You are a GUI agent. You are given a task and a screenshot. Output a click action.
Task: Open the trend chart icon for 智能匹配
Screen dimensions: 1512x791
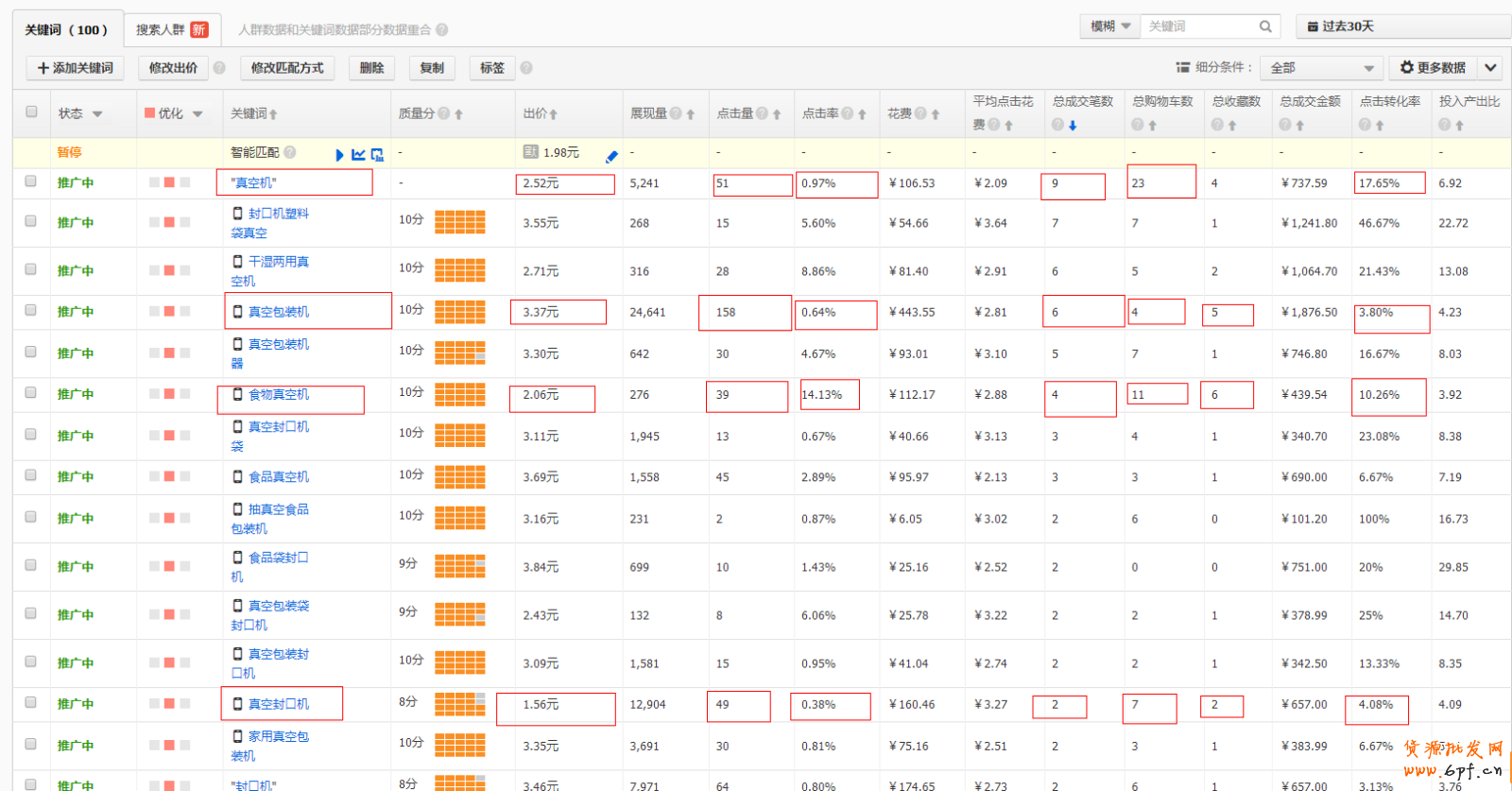[x=358, y=154]
